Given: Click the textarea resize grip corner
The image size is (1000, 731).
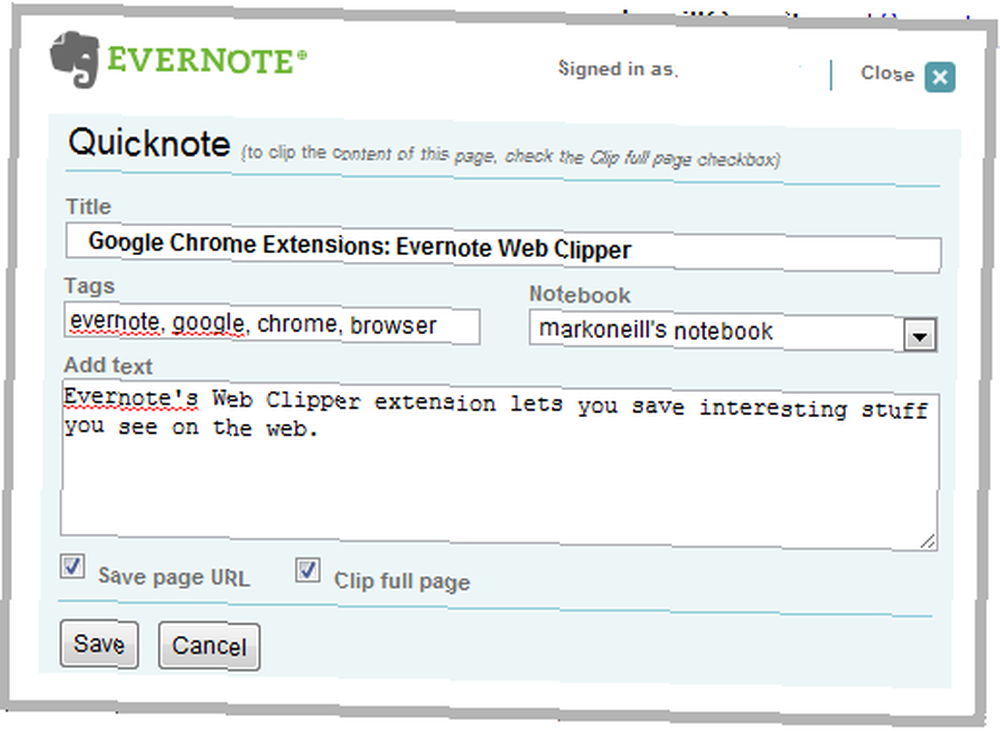Looking at the screenshot, I should tap(928, 541).
